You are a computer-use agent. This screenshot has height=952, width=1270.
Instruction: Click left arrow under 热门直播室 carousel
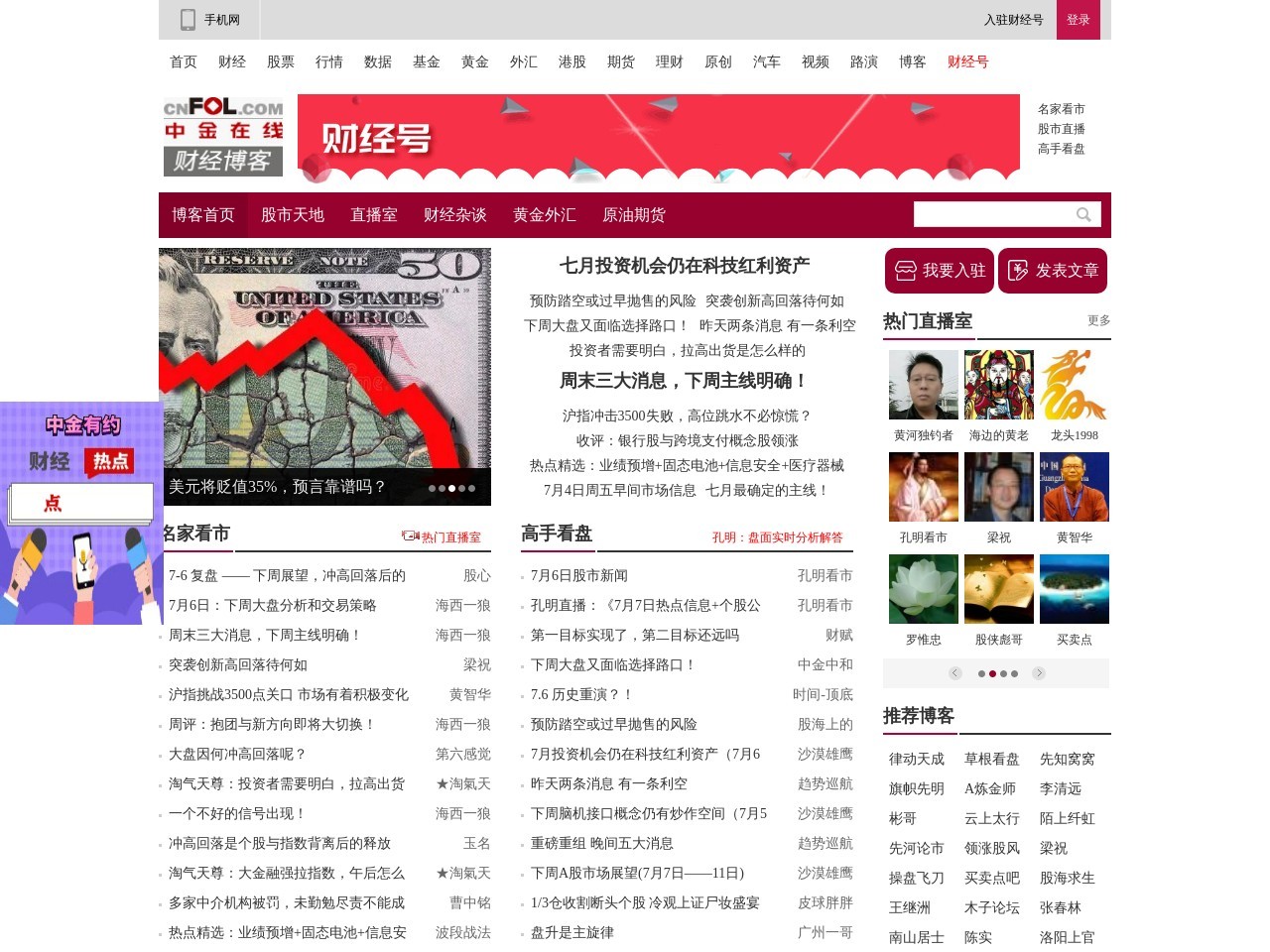955,673
